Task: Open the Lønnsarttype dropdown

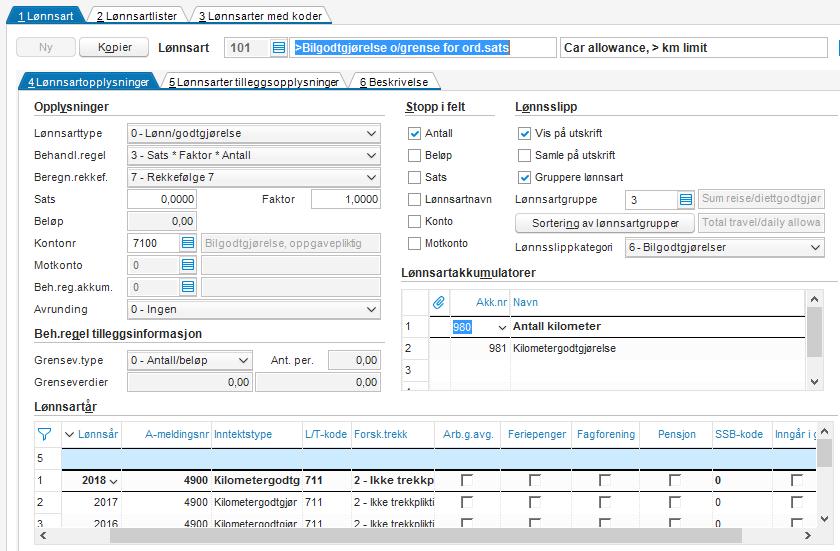Action: point(371,133)
